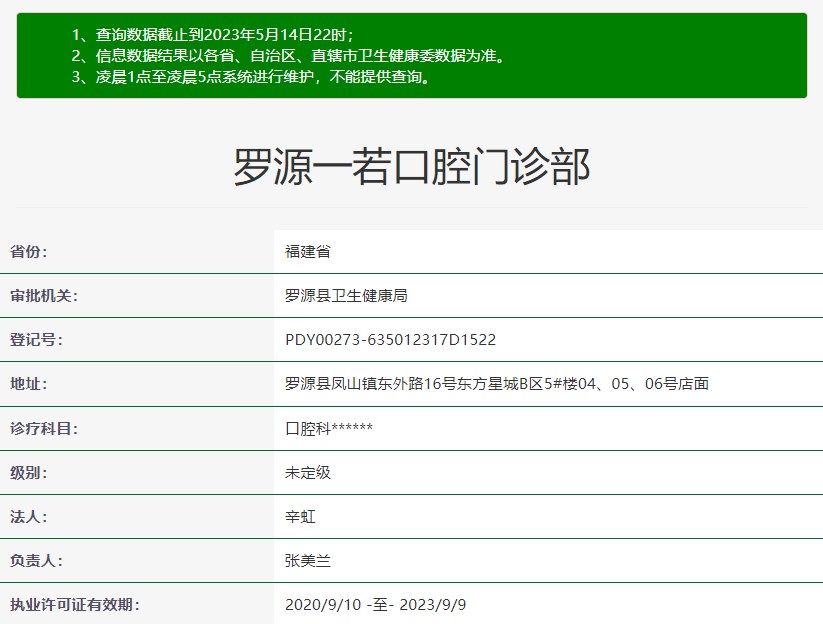Click the 审批机关 label
Screen dimensions: 823x624
(44, 295)
